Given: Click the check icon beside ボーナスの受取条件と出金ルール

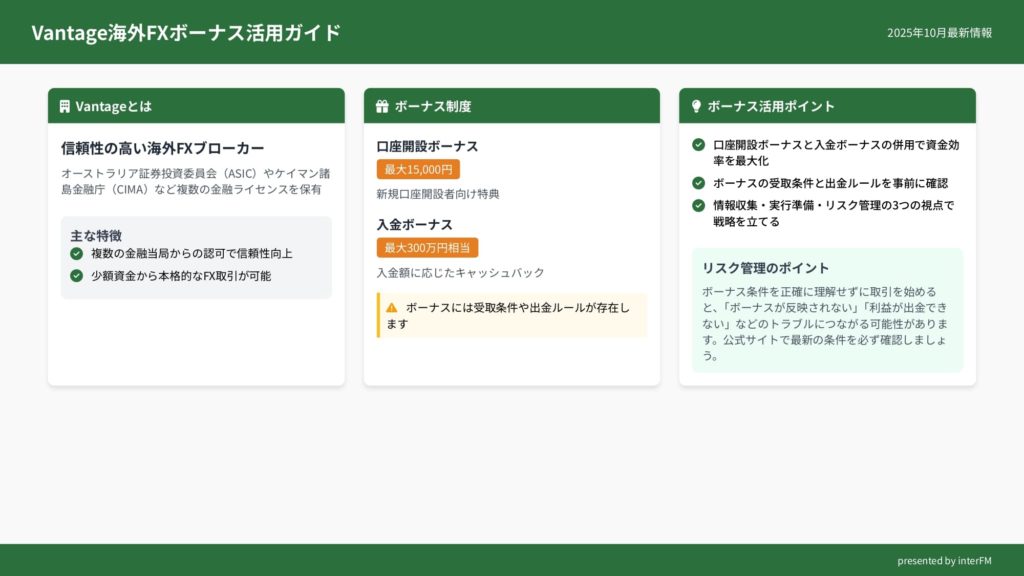Looking at the screenshot, I should pos(698,183).
